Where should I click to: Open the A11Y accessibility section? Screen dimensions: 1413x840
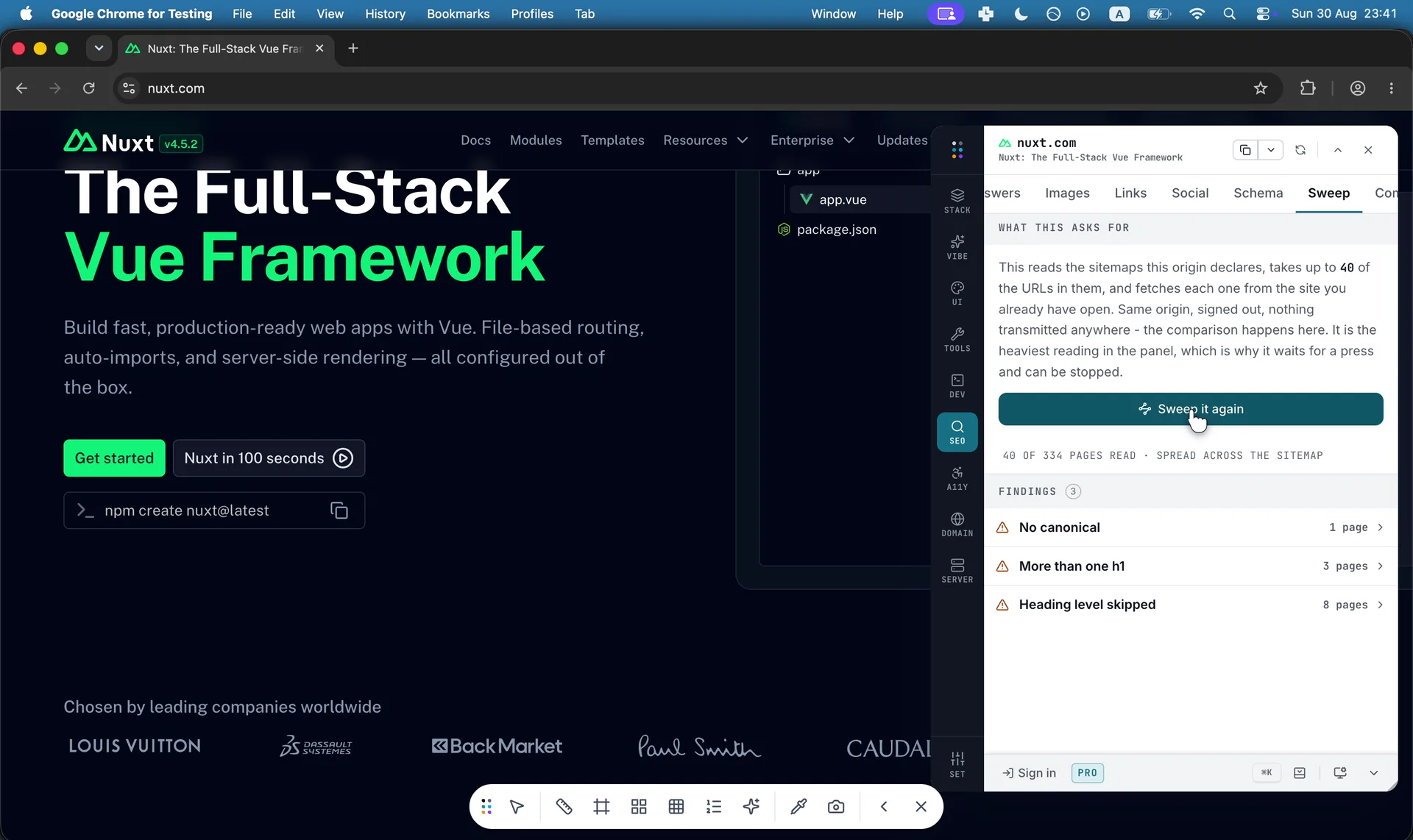(x=957, y=478)
